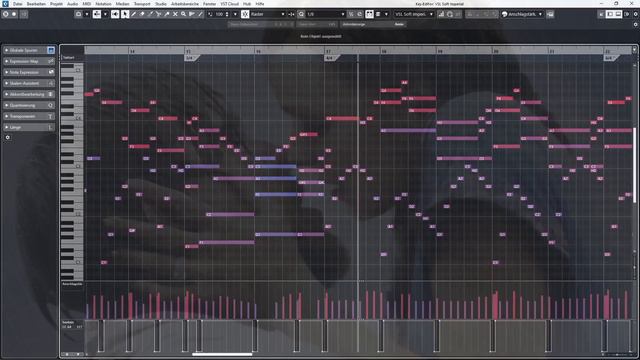This screenshot has height=360, width=640.
Task: Click the Takt 18 ruler marker
Action: (x=384, y=51)
